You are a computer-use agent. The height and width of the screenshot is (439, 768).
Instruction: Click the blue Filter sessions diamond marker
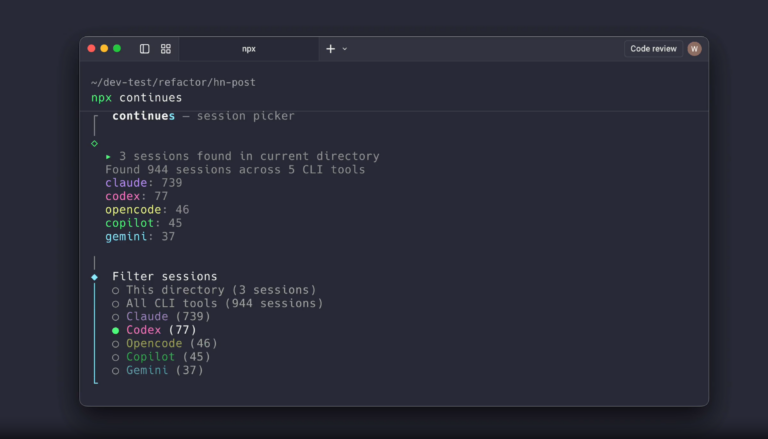coord(95,277)
